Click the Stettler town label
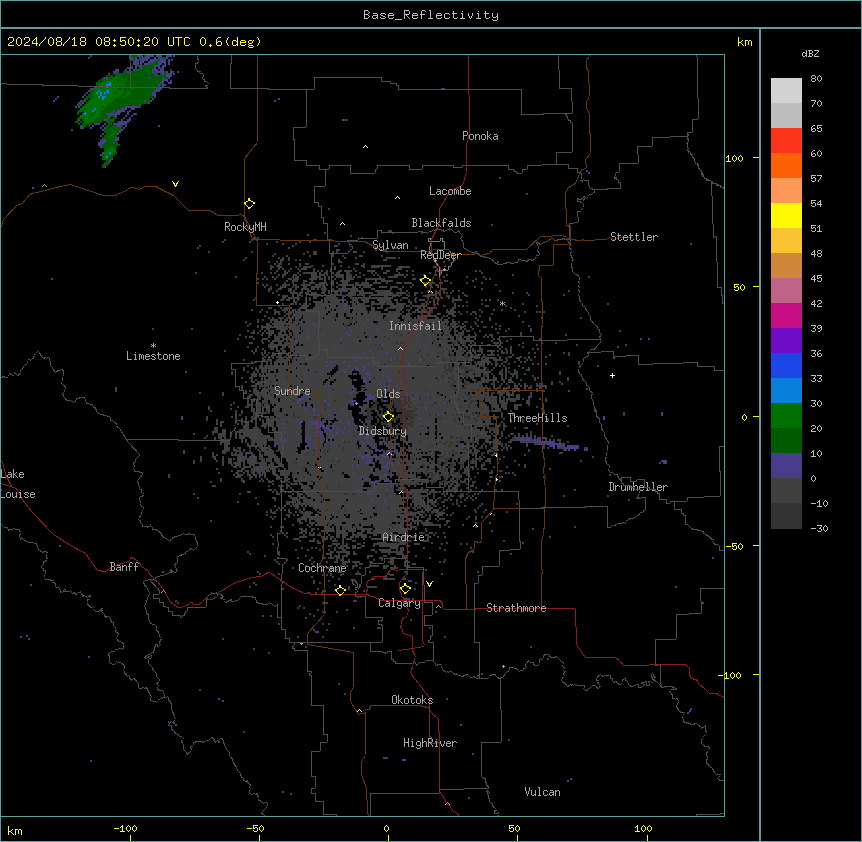The image size is (862, 842). (x=634, y=237)
